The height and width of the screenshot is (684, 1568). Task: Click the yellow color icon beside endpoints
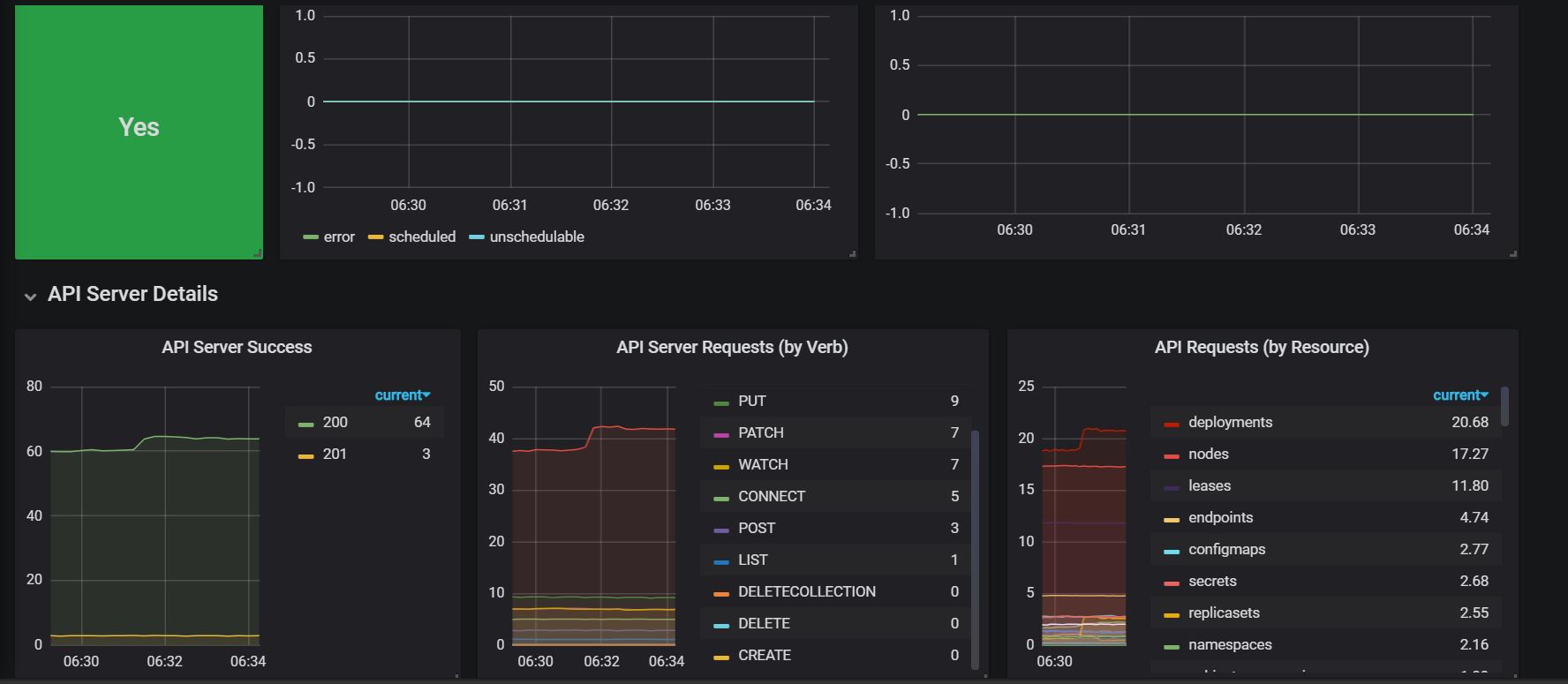coord(1172,519)
